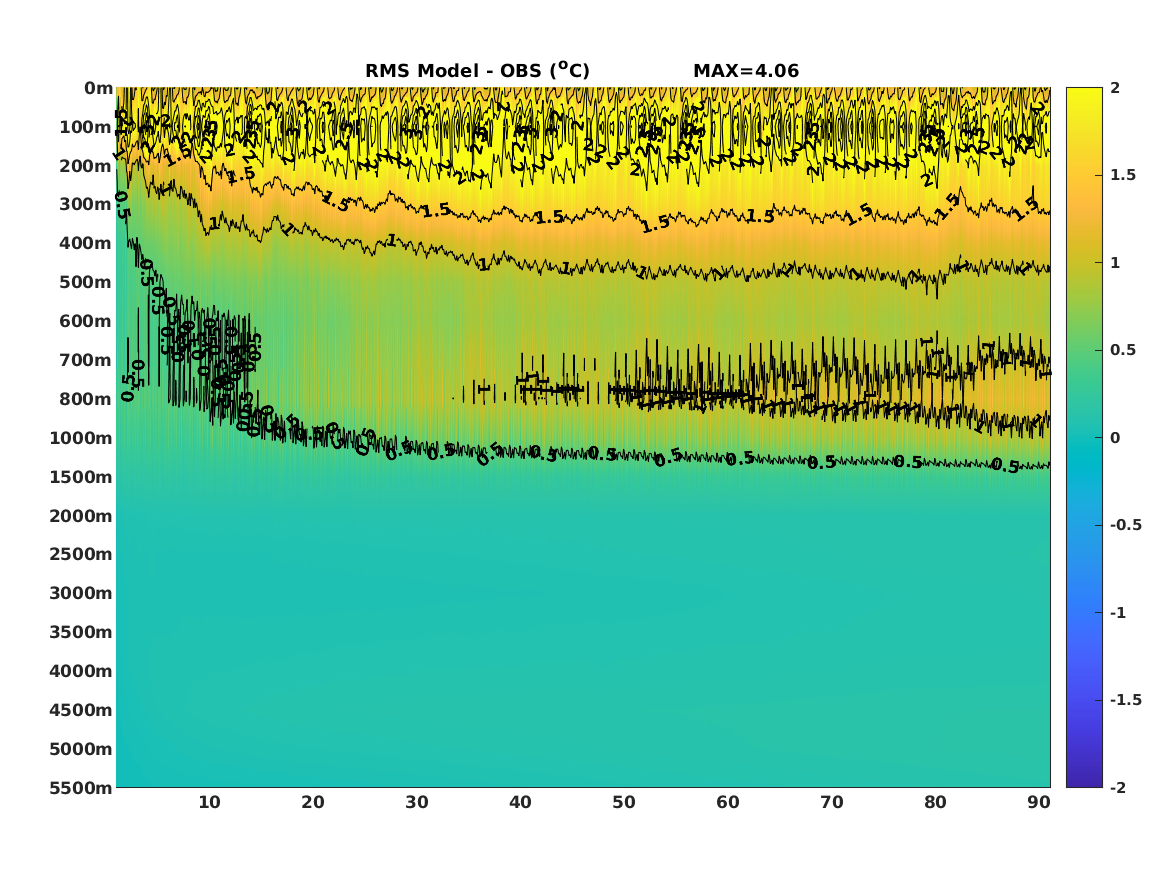Click x-axis tick label '60'
Viewport: 1167px width, 875px height.
[x=728, y=802]
